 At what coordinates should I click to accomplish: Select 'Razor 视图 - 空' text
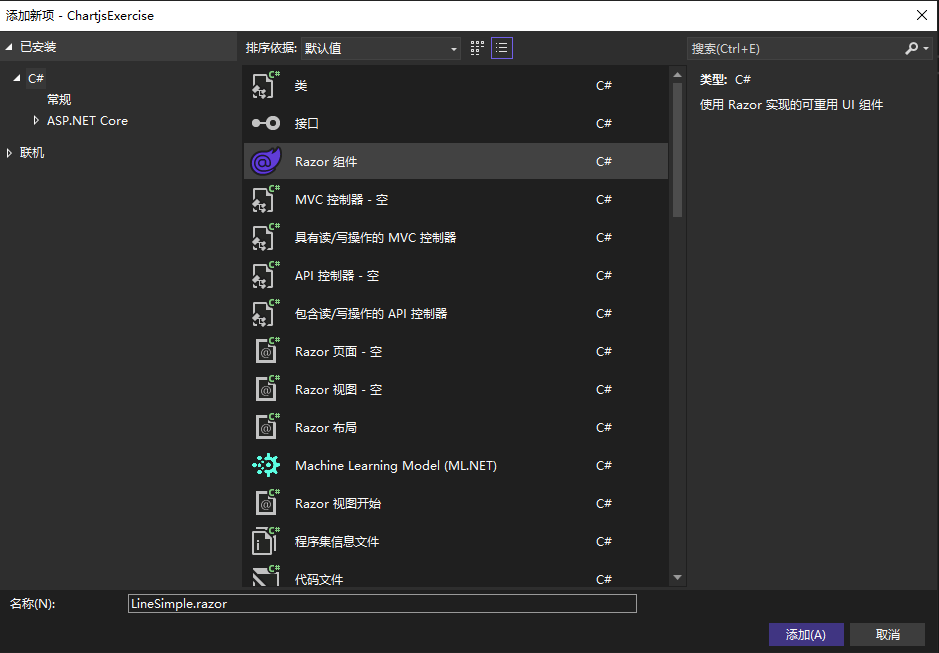point(338,389)
